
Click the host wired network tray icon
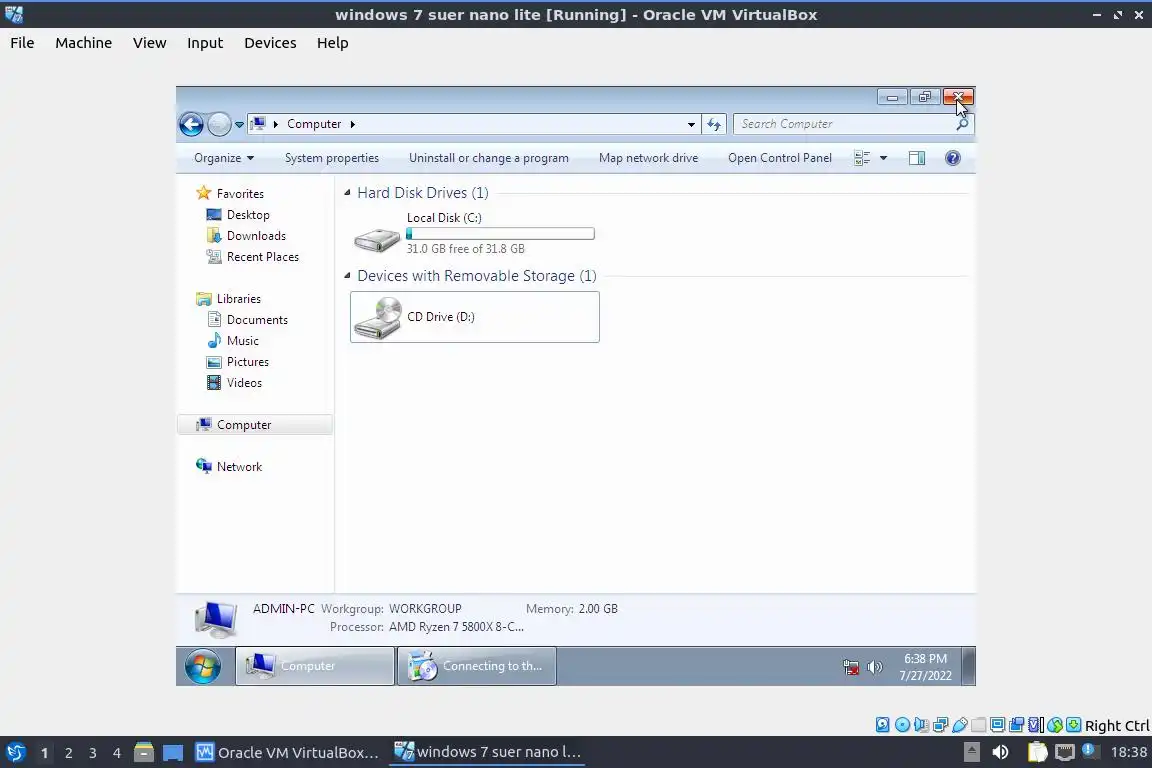[x=1065, y=752]
